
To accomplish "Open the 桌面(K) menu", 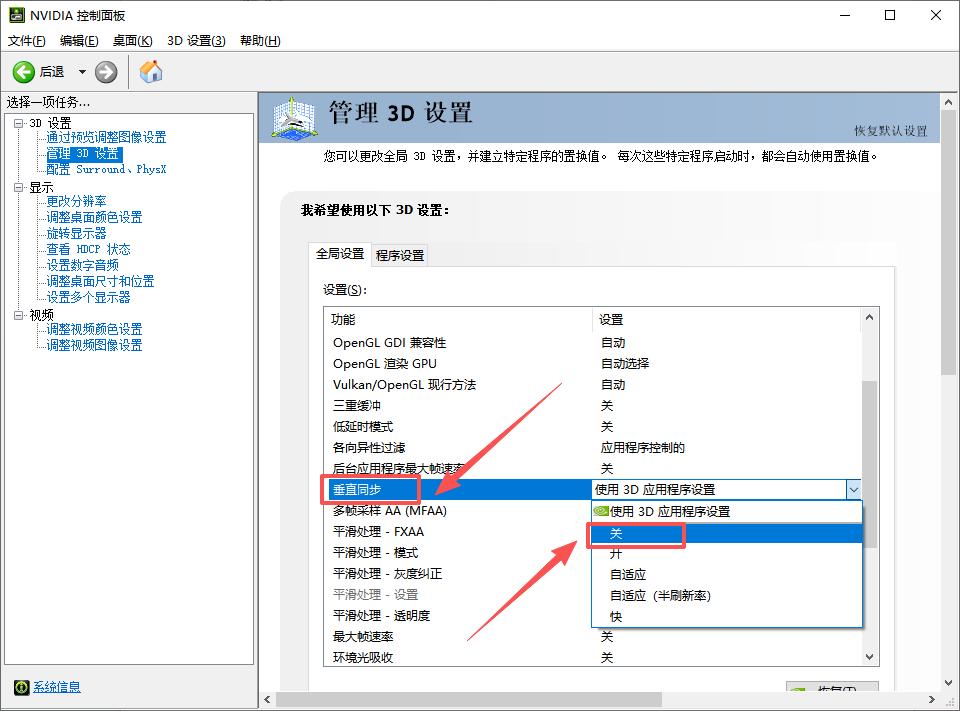I will (x=132, y=40).
